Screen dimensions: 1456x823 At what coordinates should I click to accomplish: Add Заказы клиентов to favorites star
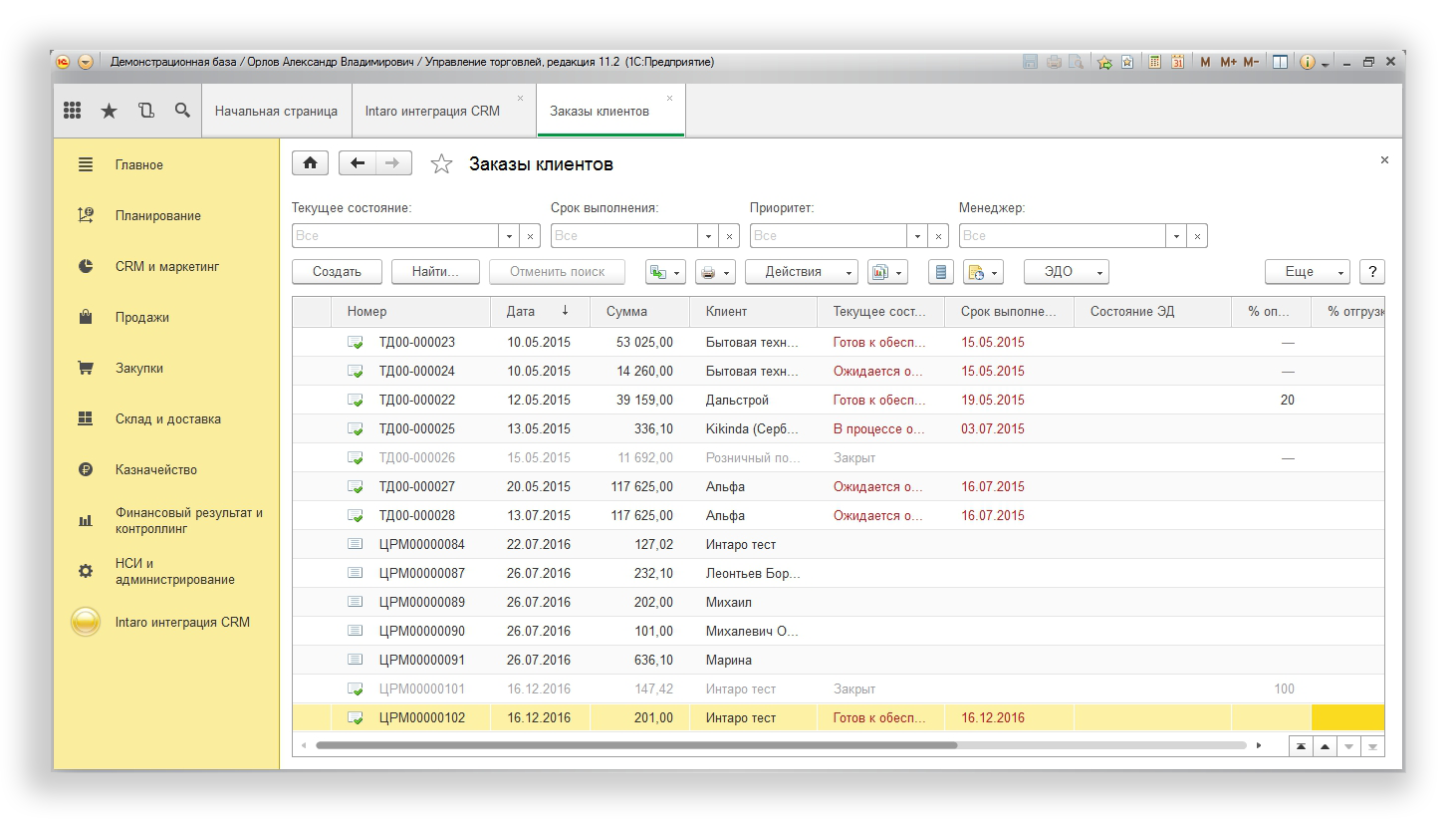click(441, 164)
